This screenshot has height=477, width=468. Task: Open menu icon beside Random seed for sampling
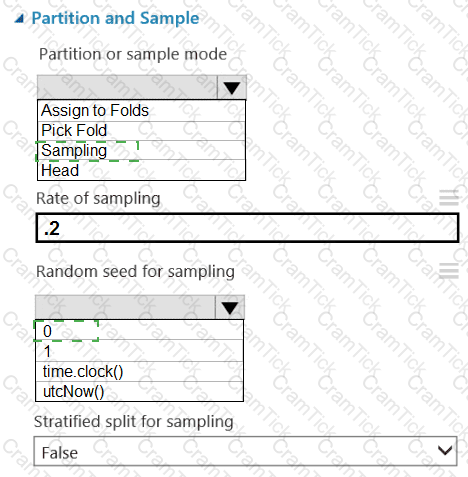[449, 271]
